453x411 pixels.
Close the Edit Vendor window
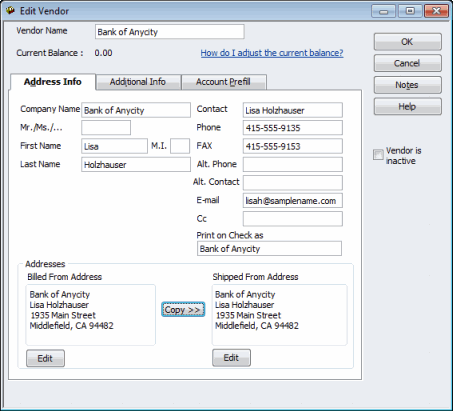pyautogui.click(x=436, y=11)
